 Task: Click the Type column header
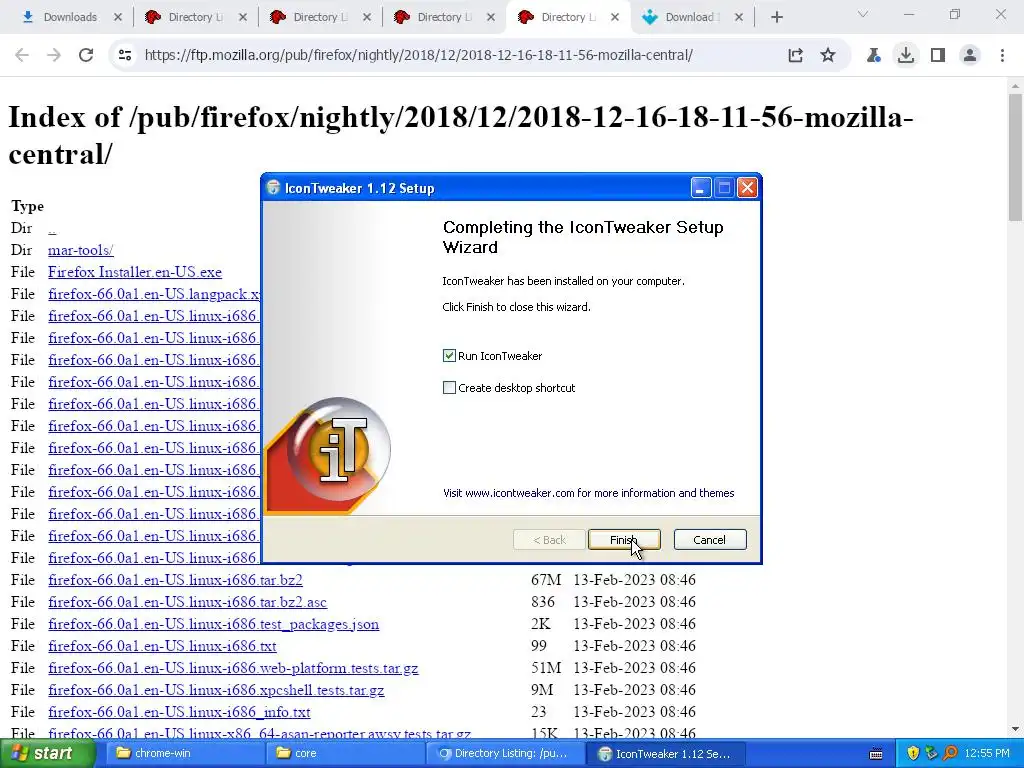27,206
